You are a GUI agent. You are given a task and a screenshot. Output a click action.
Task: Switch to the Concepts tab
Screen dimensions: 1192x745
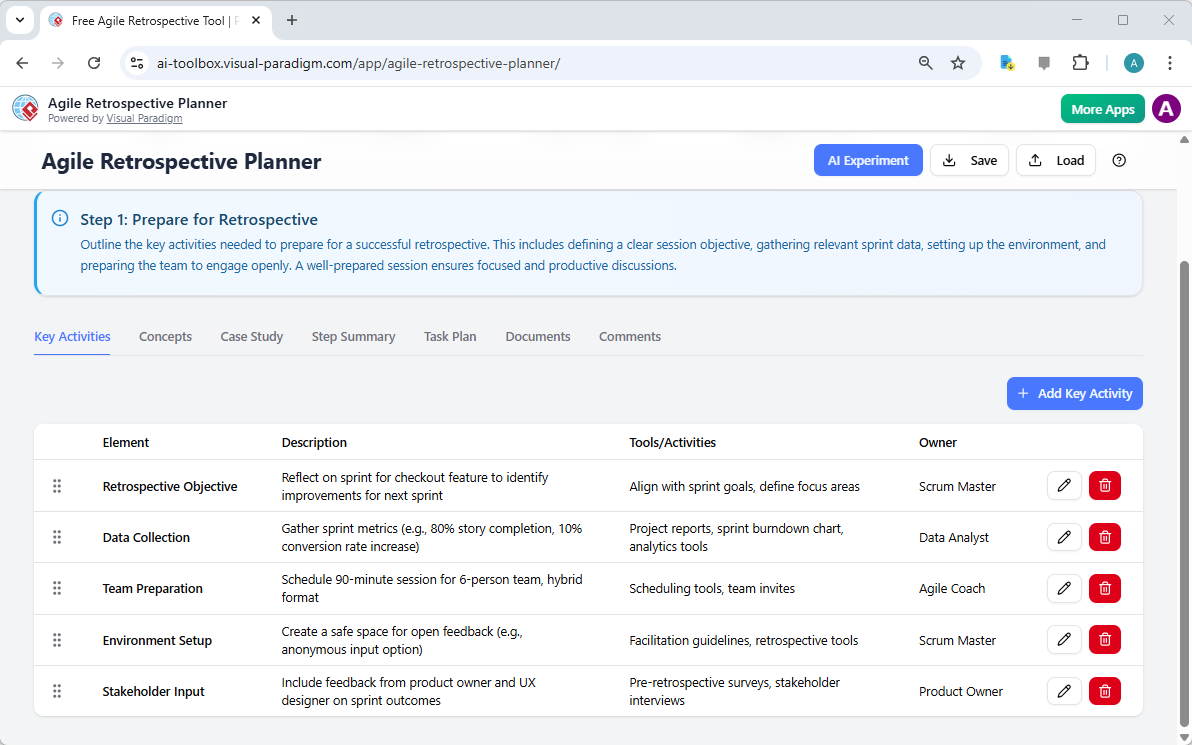point(165,336)
